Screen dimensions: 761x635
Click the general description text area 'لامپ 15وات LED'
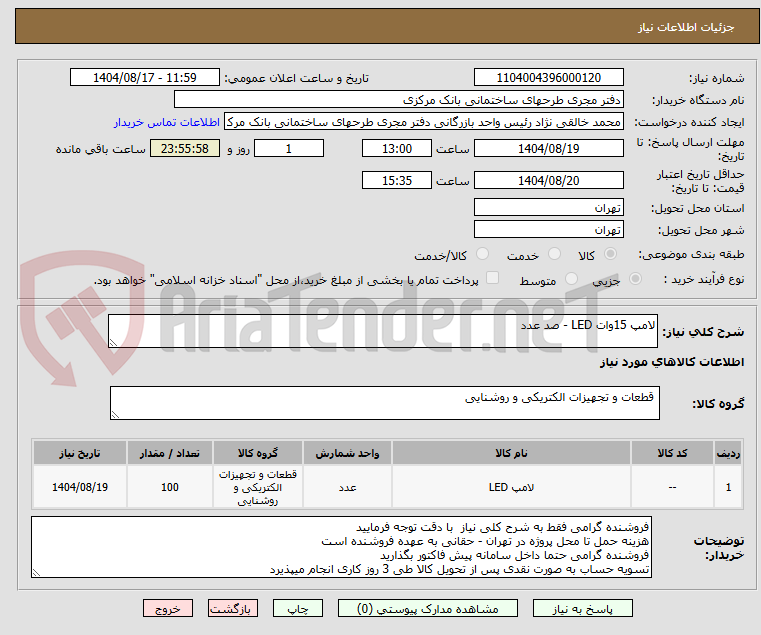click(x=383, y=331)
